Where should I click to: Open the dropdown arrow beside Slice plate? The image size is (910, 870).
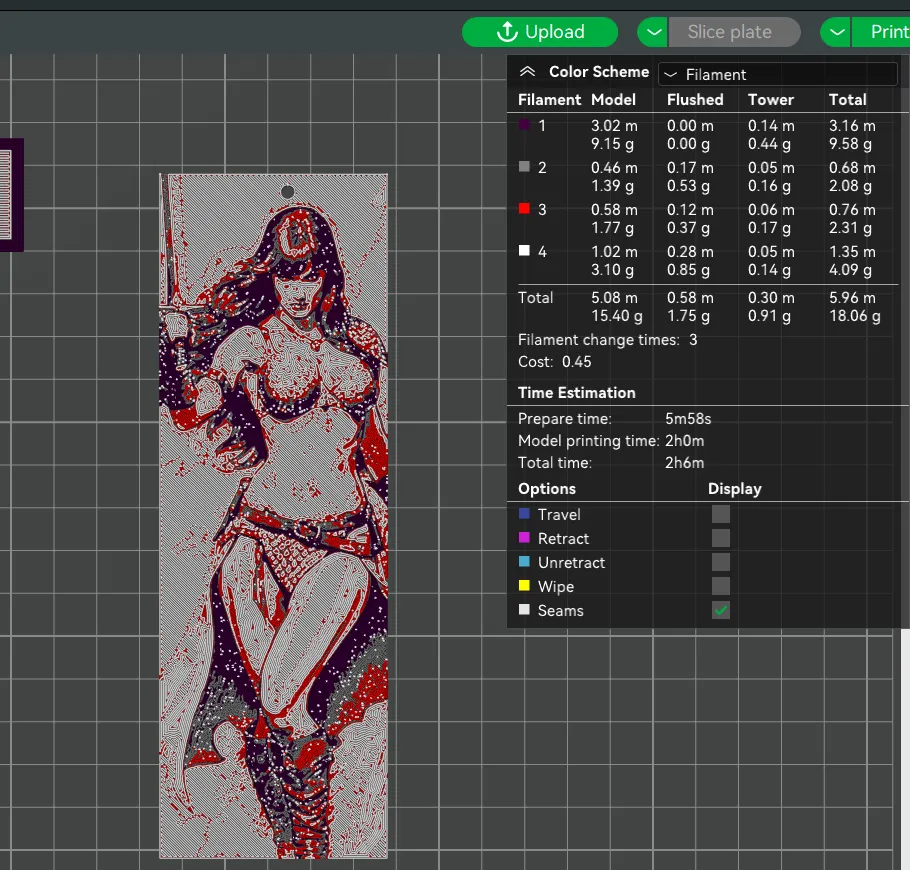click(x=653, y=32)
